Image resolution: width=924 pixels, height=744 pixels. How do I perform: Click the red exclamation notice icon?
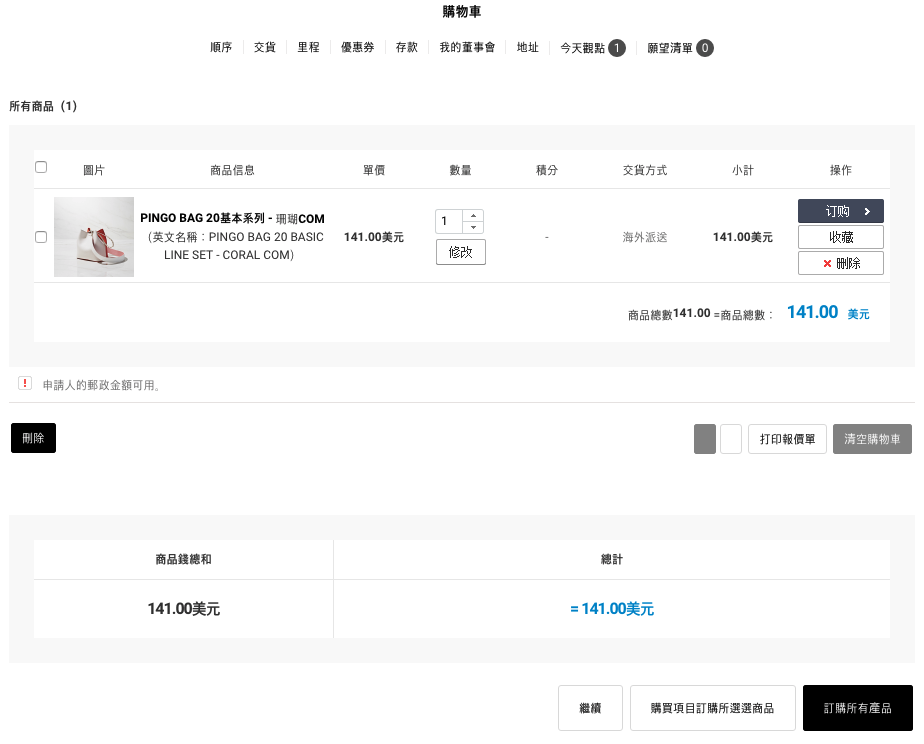point(25,384)
